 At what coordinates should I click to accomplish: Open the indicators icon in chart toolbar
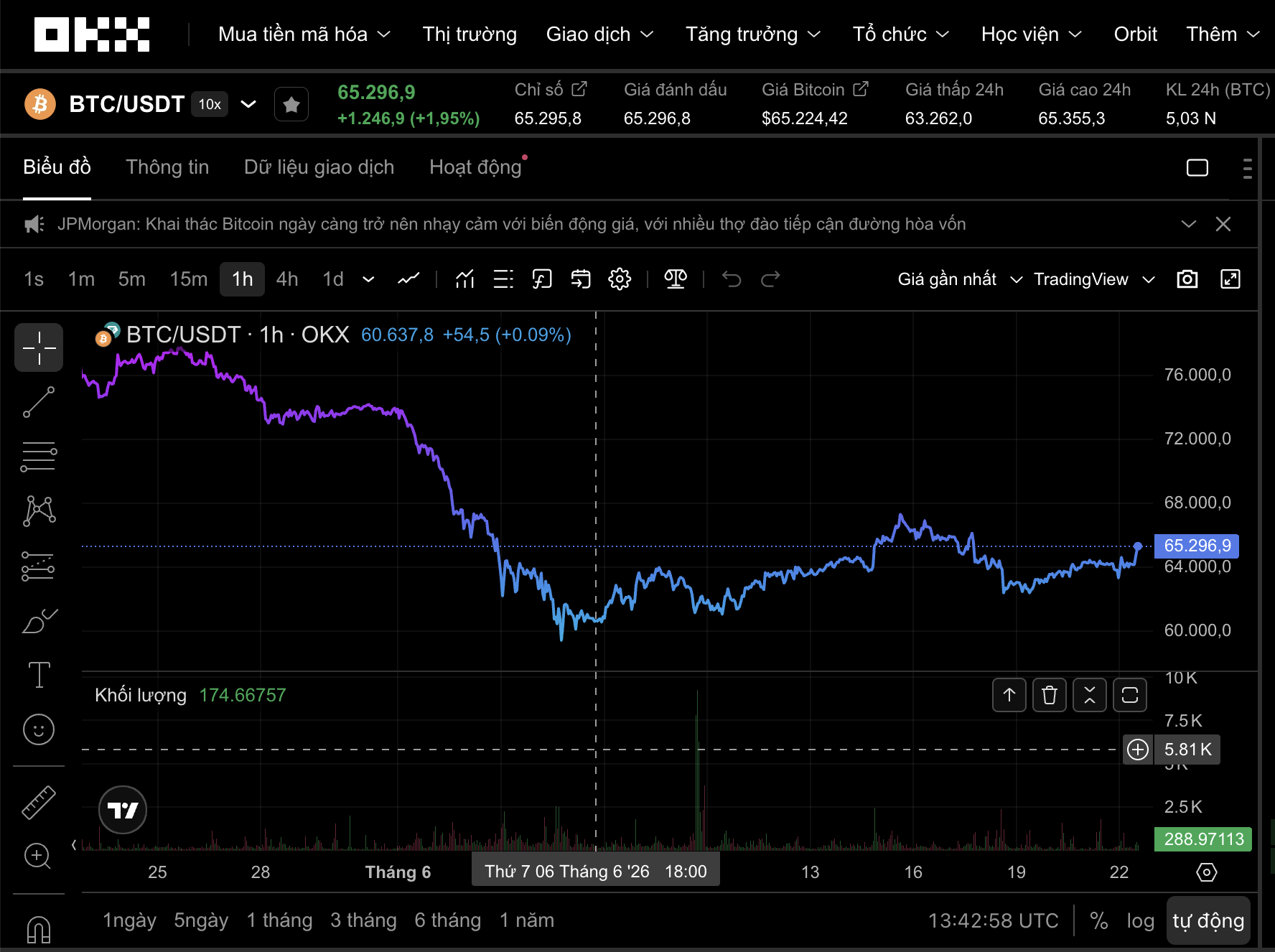[465, 279]
